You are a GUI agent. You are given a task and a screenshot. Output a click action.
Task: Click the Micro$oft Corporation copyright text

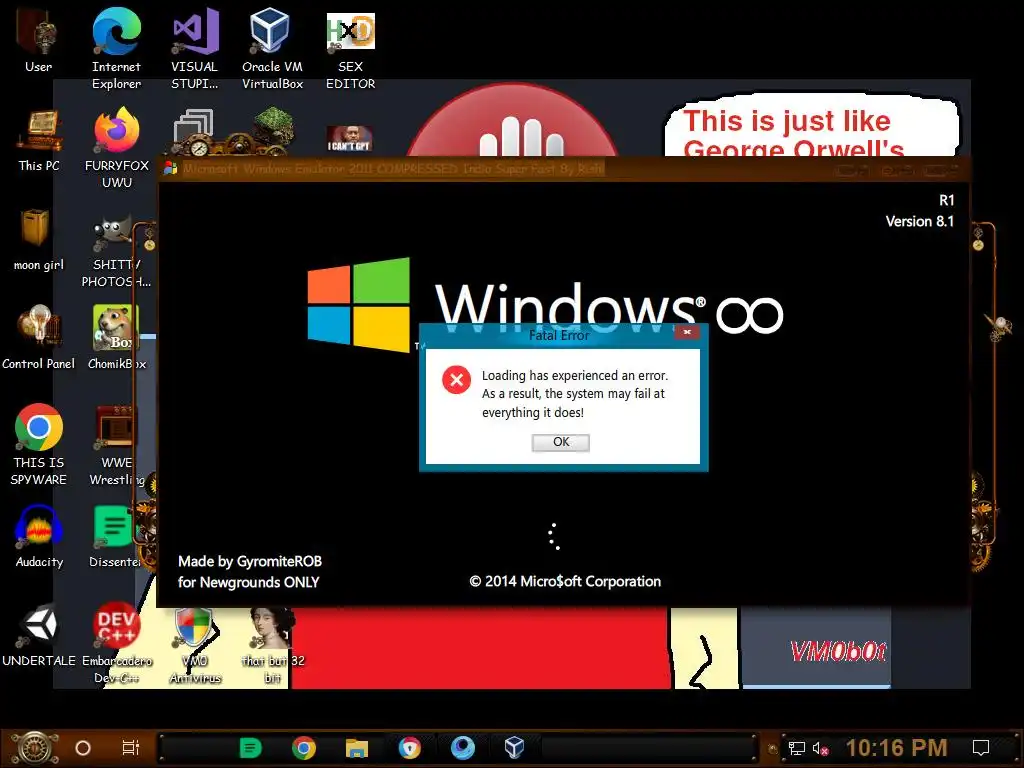point(565,581)
